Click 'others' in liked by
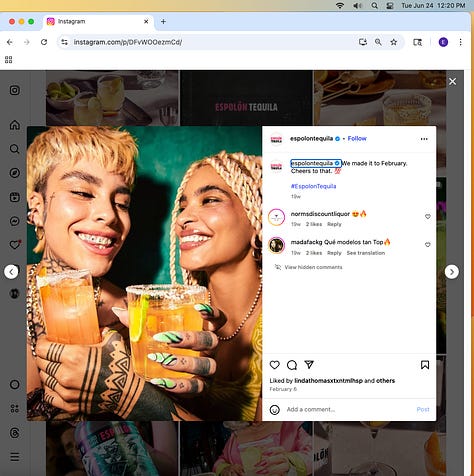474x476 pixels. tap(385, 381)
